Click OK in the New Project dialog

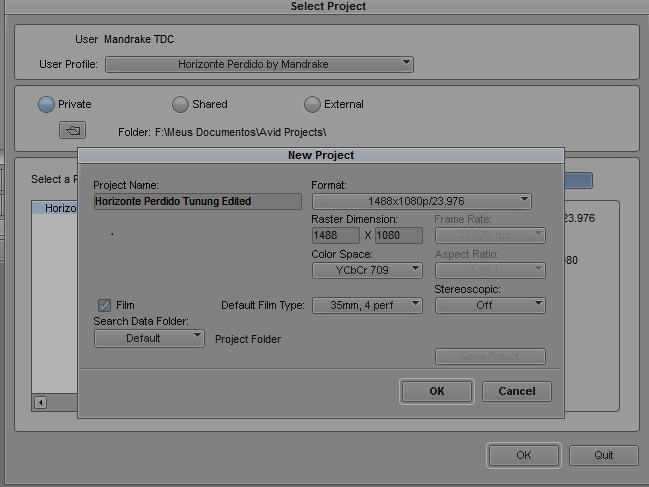point(437,391)
